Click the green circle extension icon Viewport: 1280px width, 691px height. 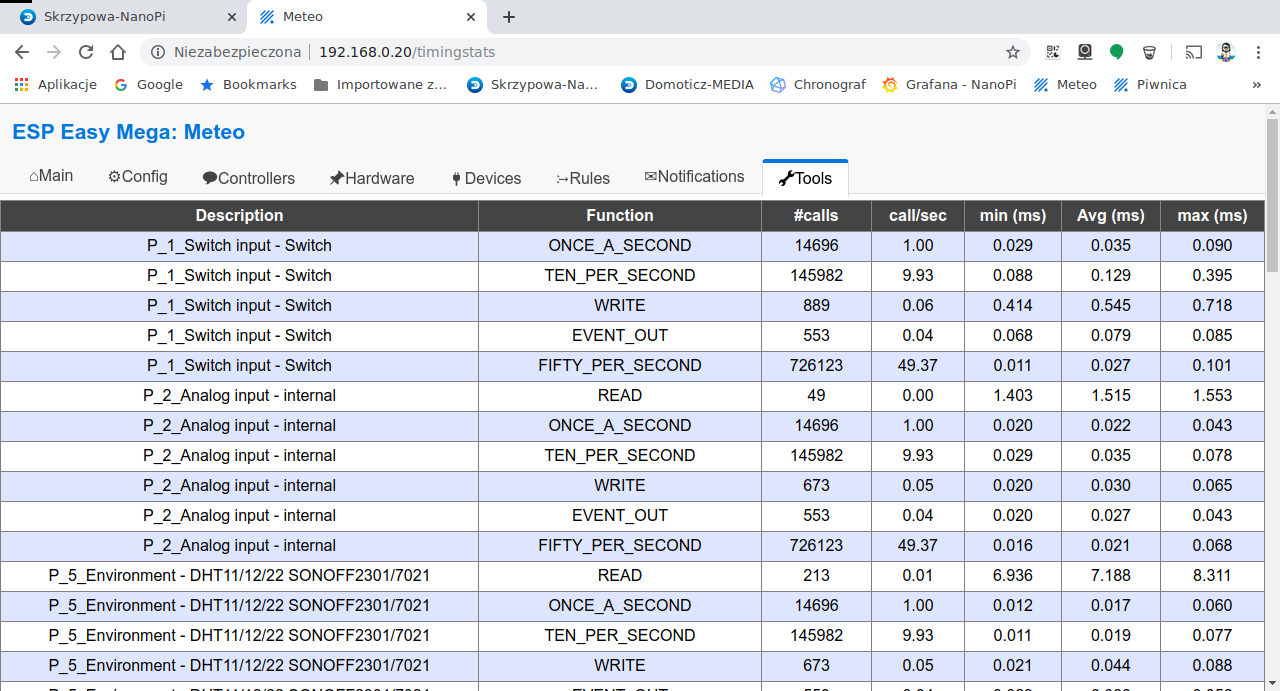[1117, 52]
